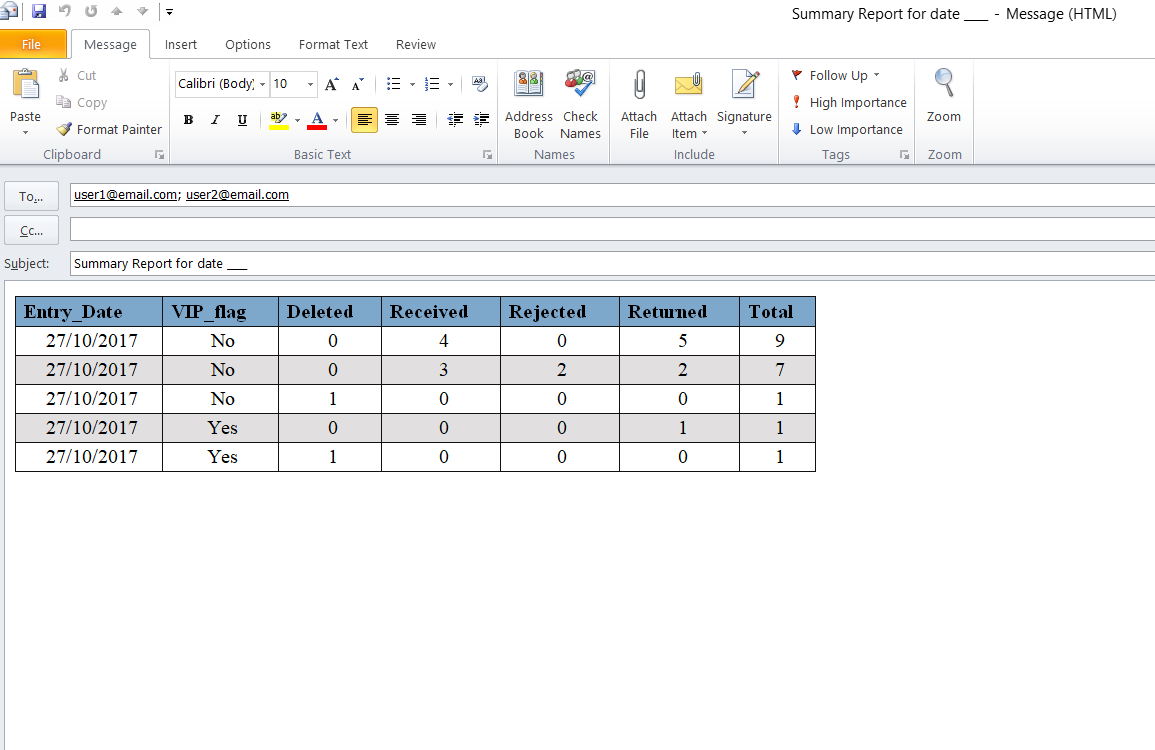Click the Copy command
Image resolution: width=1155 pixels, height=750 pixels.
tap(82, 102)
